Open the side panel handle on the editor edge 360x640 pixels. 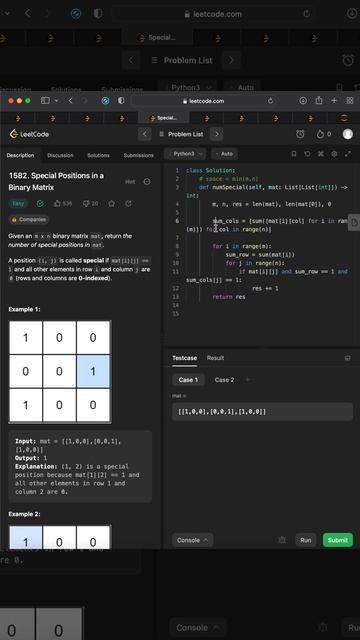coord(353,222)
